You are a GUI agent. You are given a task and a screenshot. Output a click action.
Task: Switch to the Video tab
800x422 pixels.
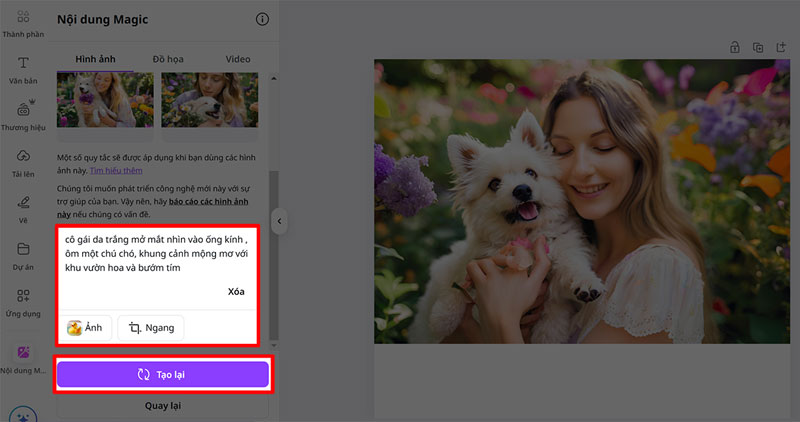coord(238,59)
